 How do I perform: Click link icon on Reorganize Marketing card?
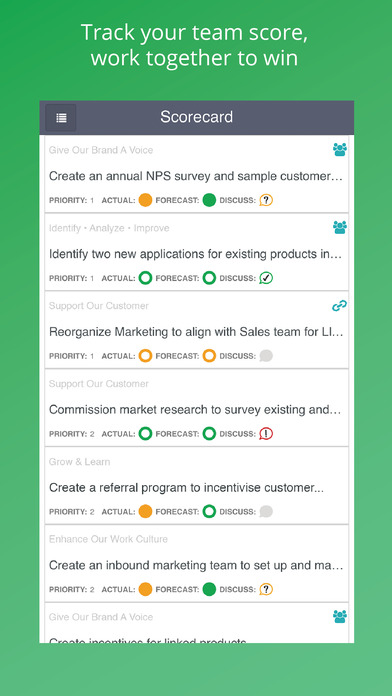tap(340, 305)
